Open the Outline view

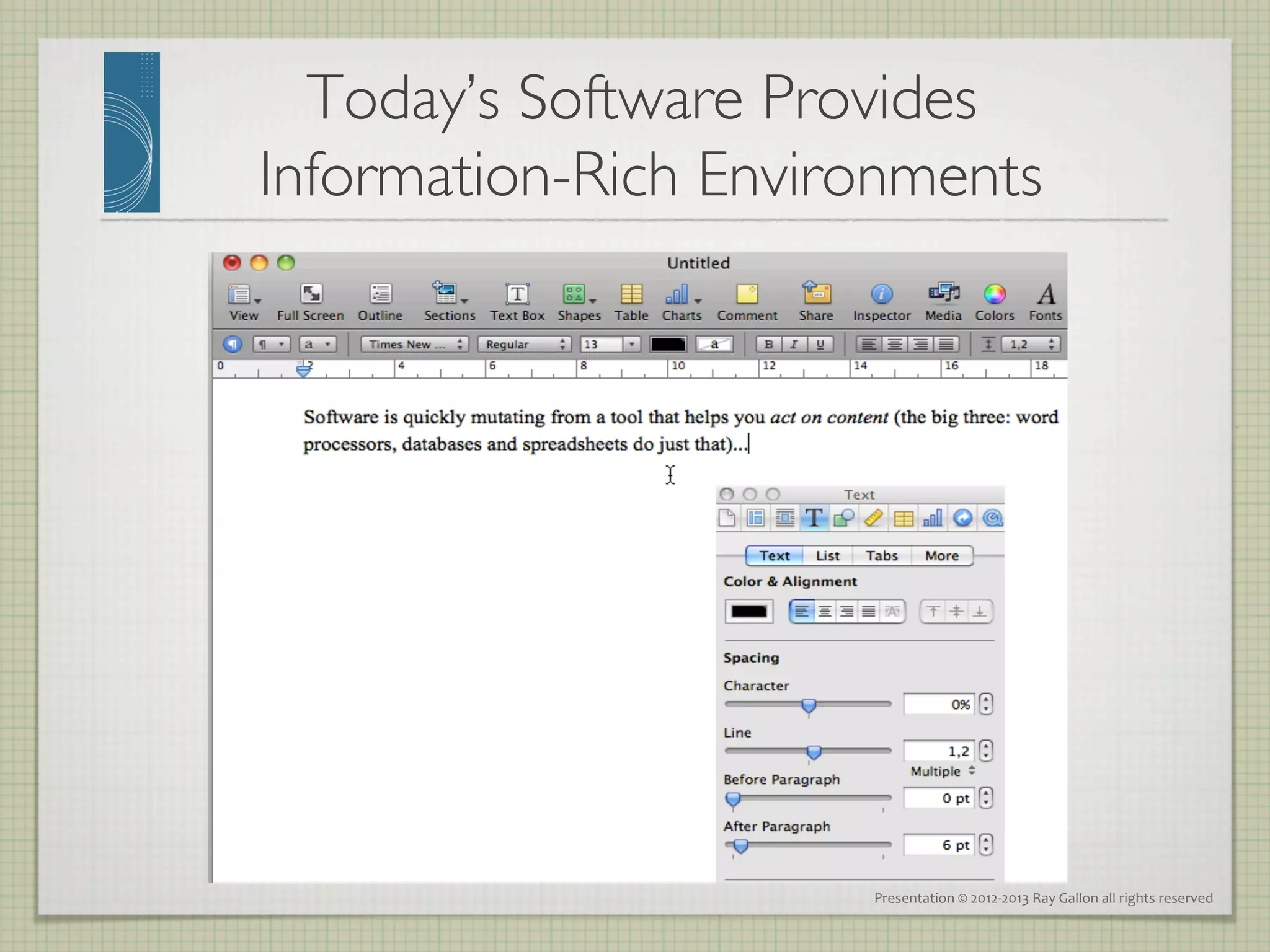pyautogui.click(x=380, y=302)
